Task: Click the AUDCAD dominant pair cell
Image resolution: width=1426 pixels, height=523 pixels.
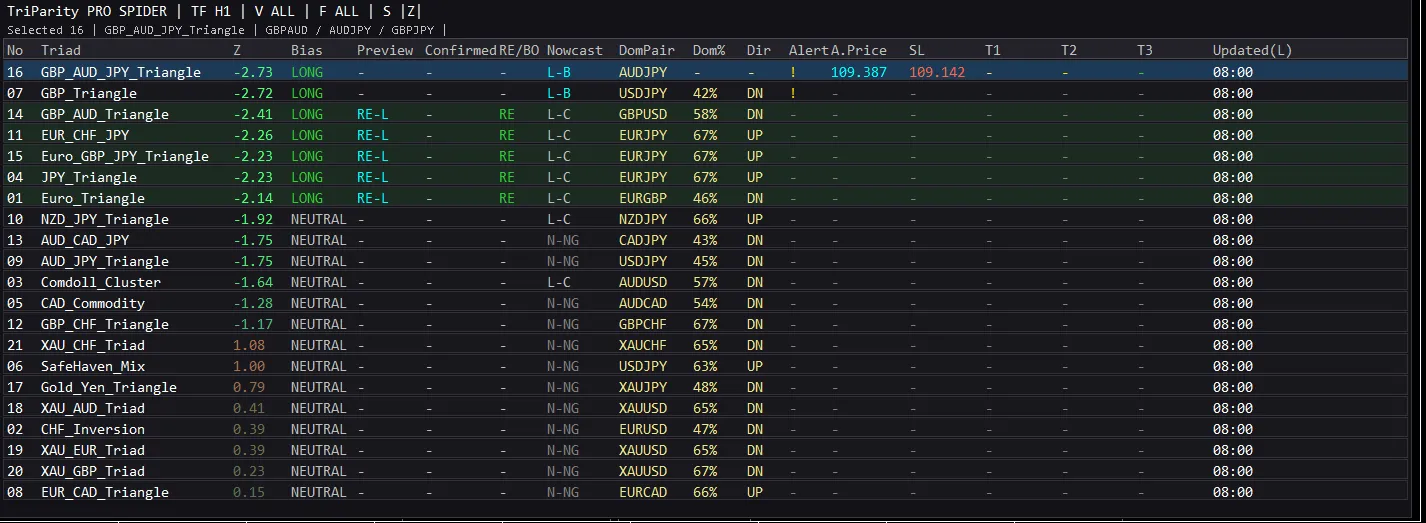Action: (x=643, y=303)
